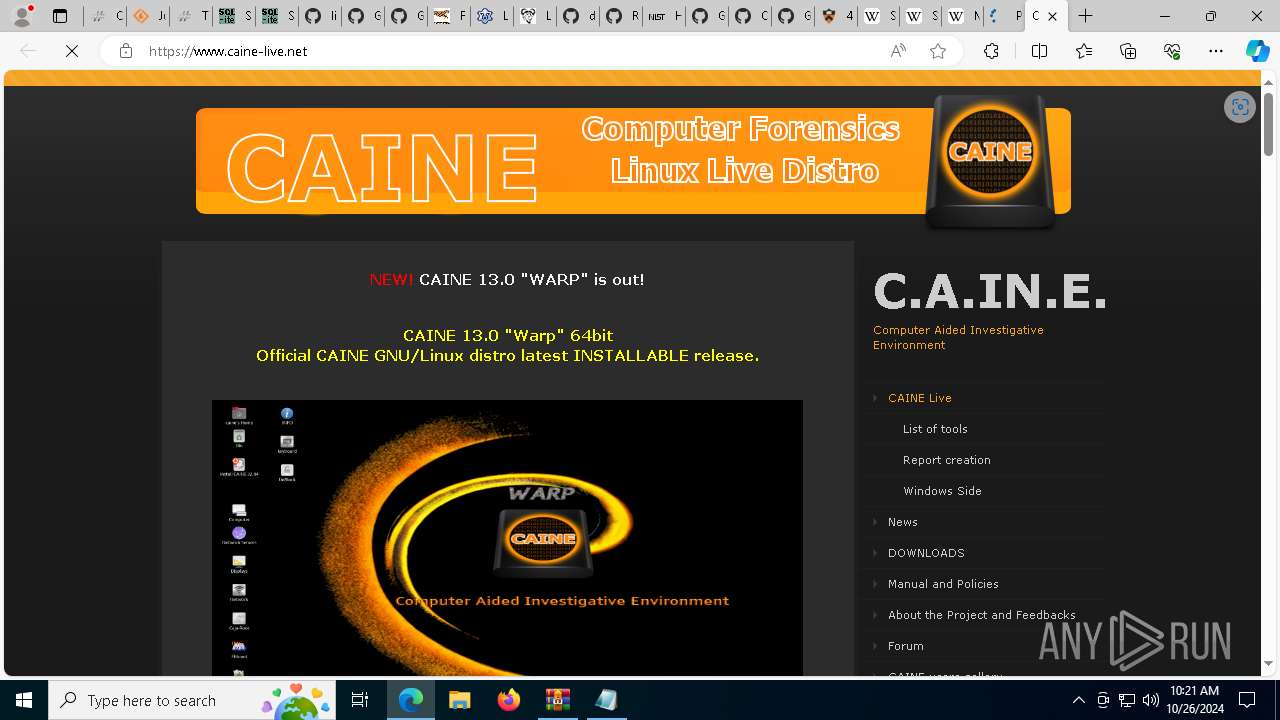The height and width of the screenshot is (720, 1280).
Task: Click the visual search icon on banner
Action: pos(1240,107)
